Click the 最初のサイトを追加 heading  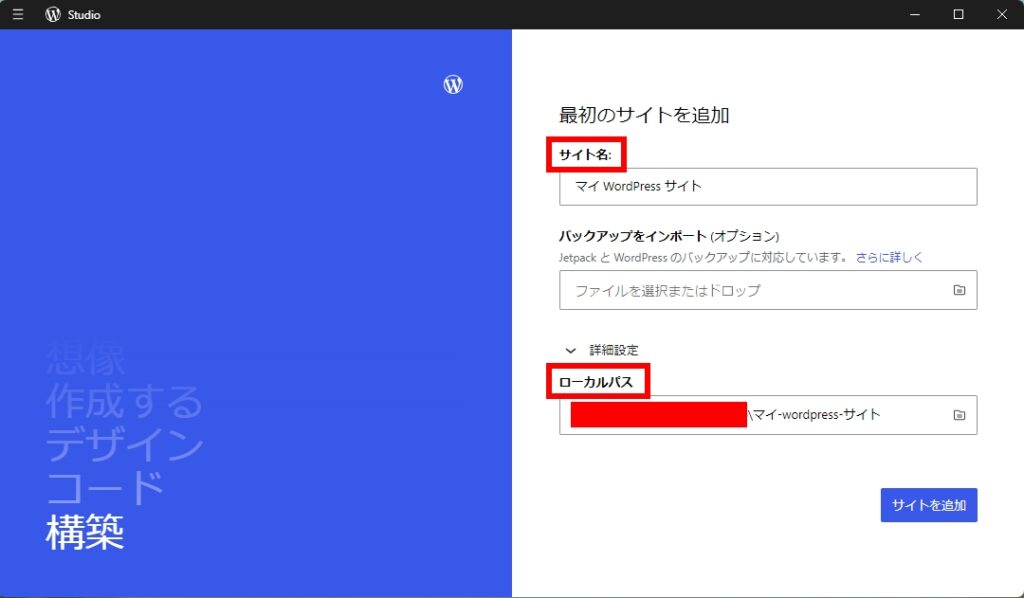[644, 115]
